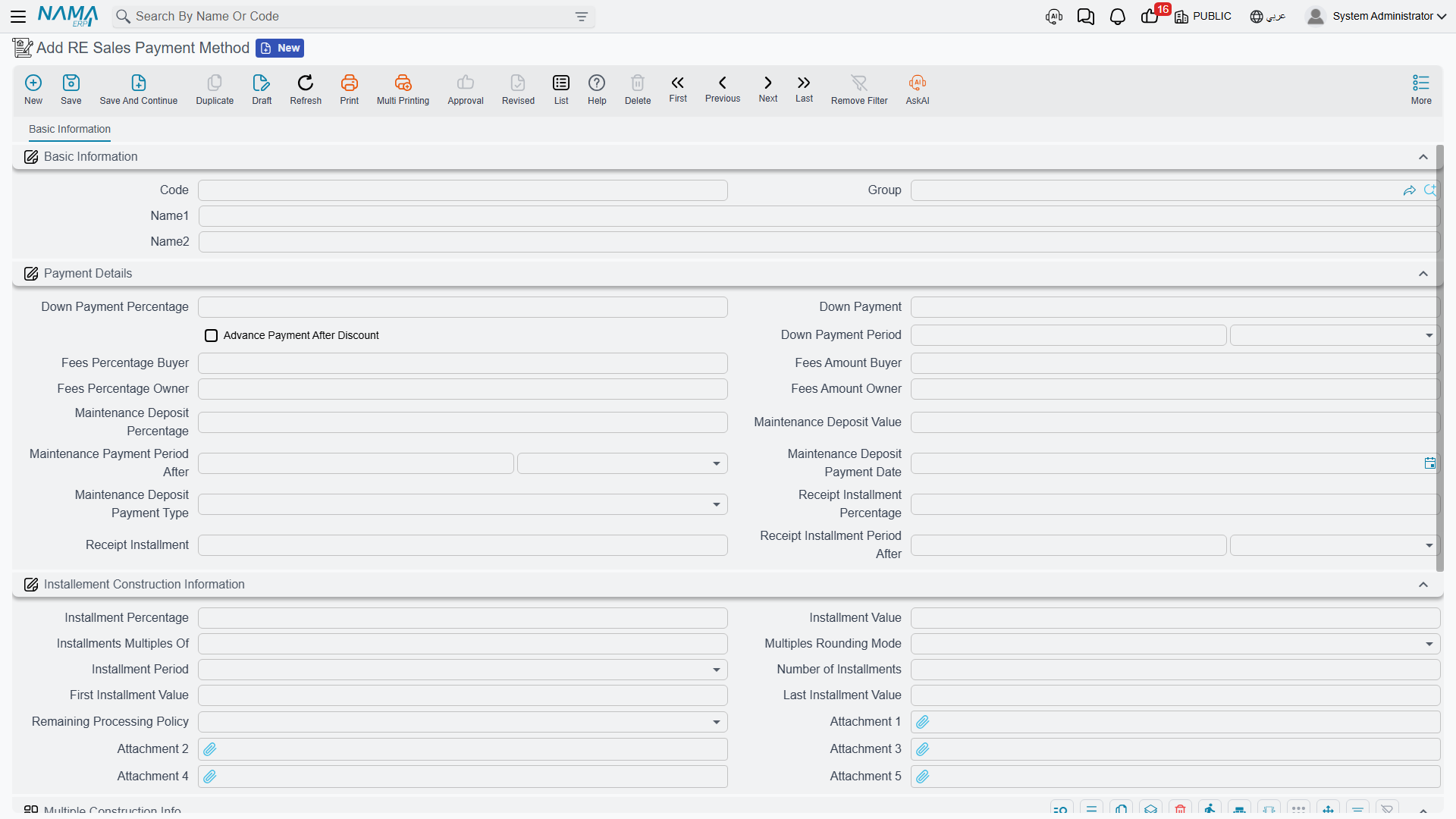
Task: Open Multiples Rounding Mode dropdown
Action: point(1175,644)
